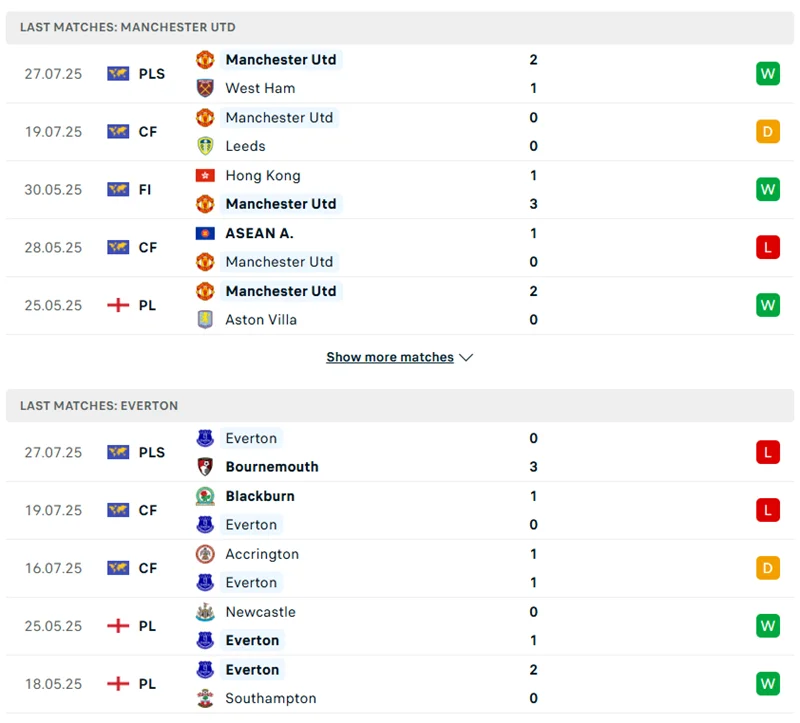
Task: Click the loss badge for ASEAN A. match
Action: (767, 247)
